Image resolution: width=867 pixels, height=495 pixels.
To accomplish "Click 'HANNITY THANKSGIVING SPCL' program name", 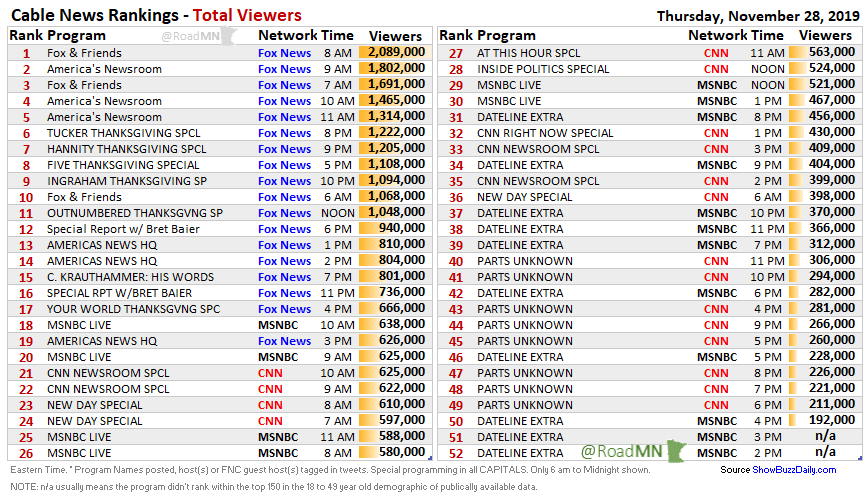I will pos(127,149).
